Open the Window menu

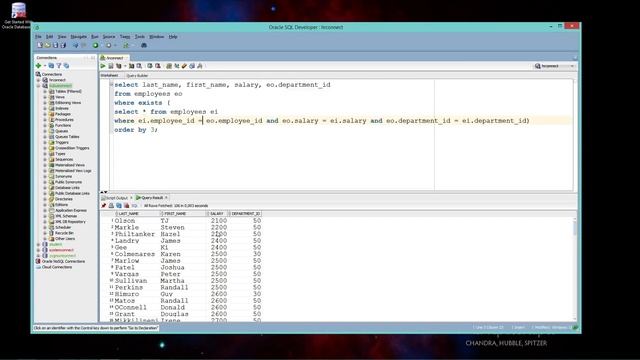[156, 37]
